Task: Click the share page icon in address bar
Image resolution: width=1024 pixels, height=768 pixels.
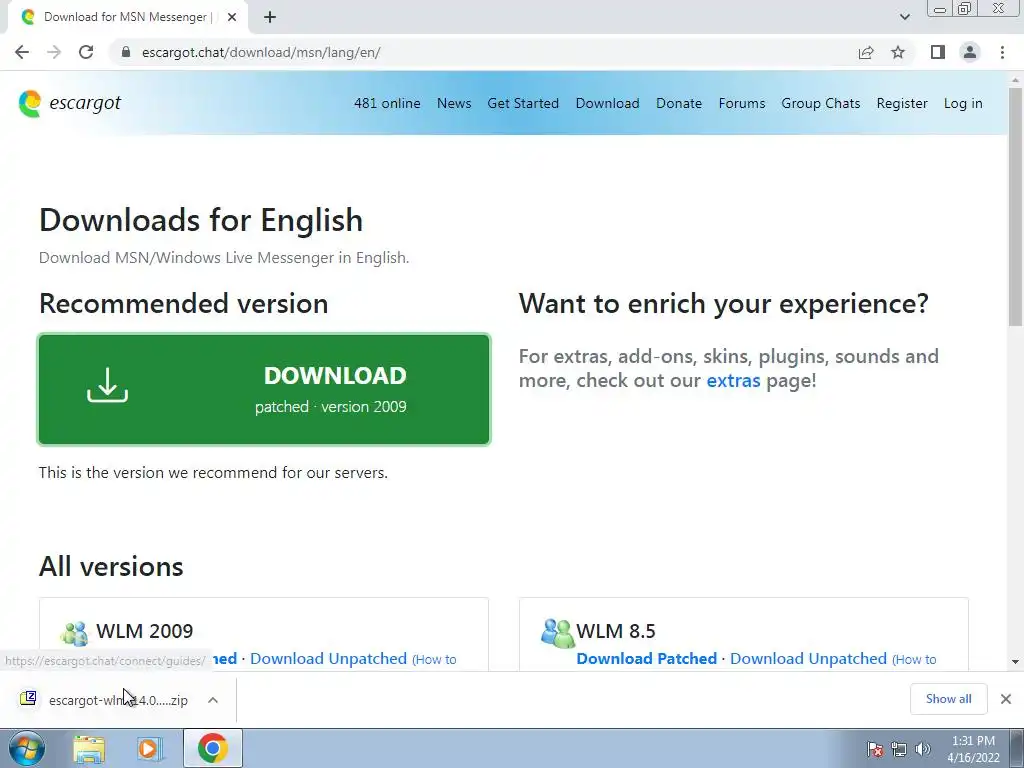Action: click(866, 52)
